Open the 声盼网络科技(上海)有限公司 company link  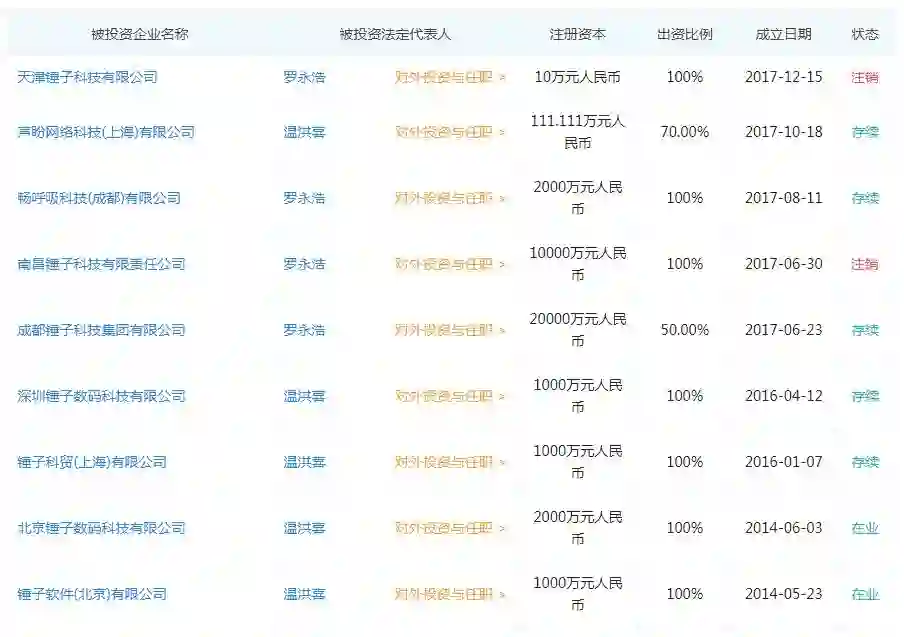[x=106, y=132]
